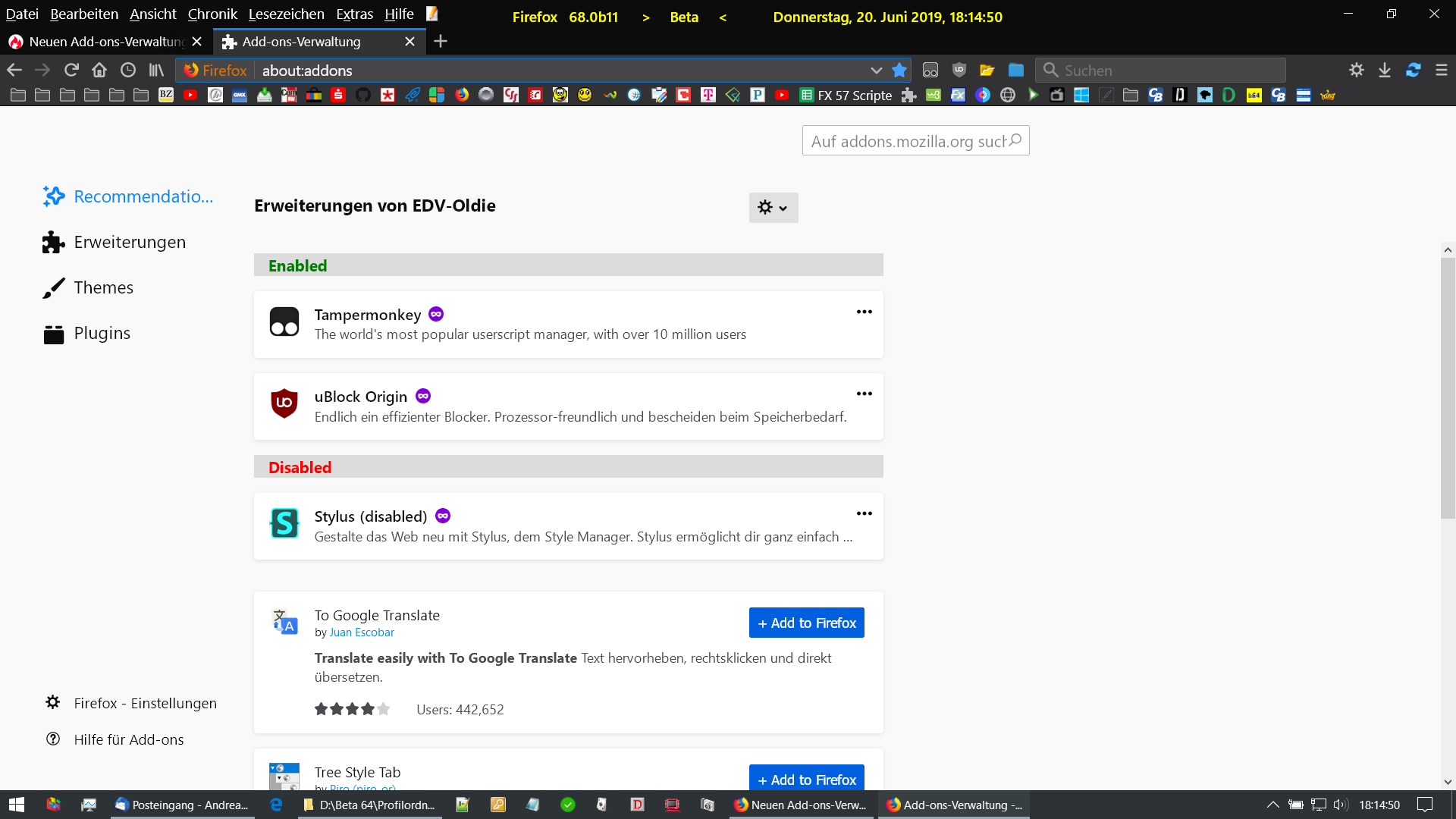Reload the current page
Viewport: 1456px width, 819px height.
pos(71,71)
